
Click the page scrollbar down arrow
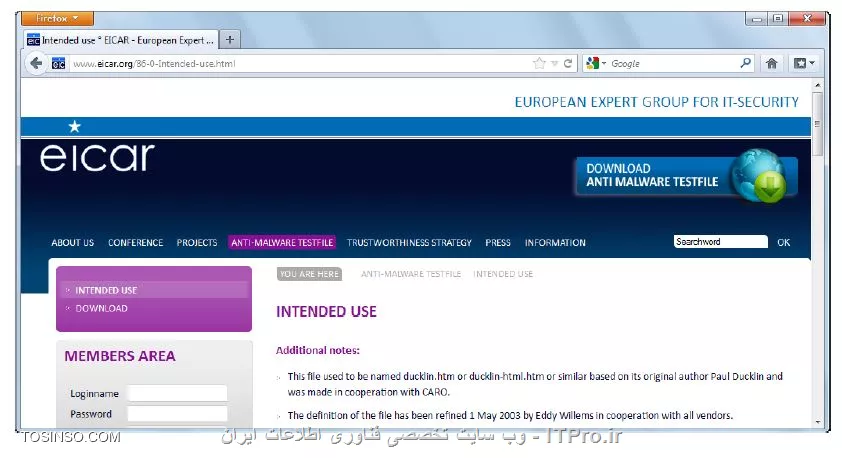[x=817, y=422]
